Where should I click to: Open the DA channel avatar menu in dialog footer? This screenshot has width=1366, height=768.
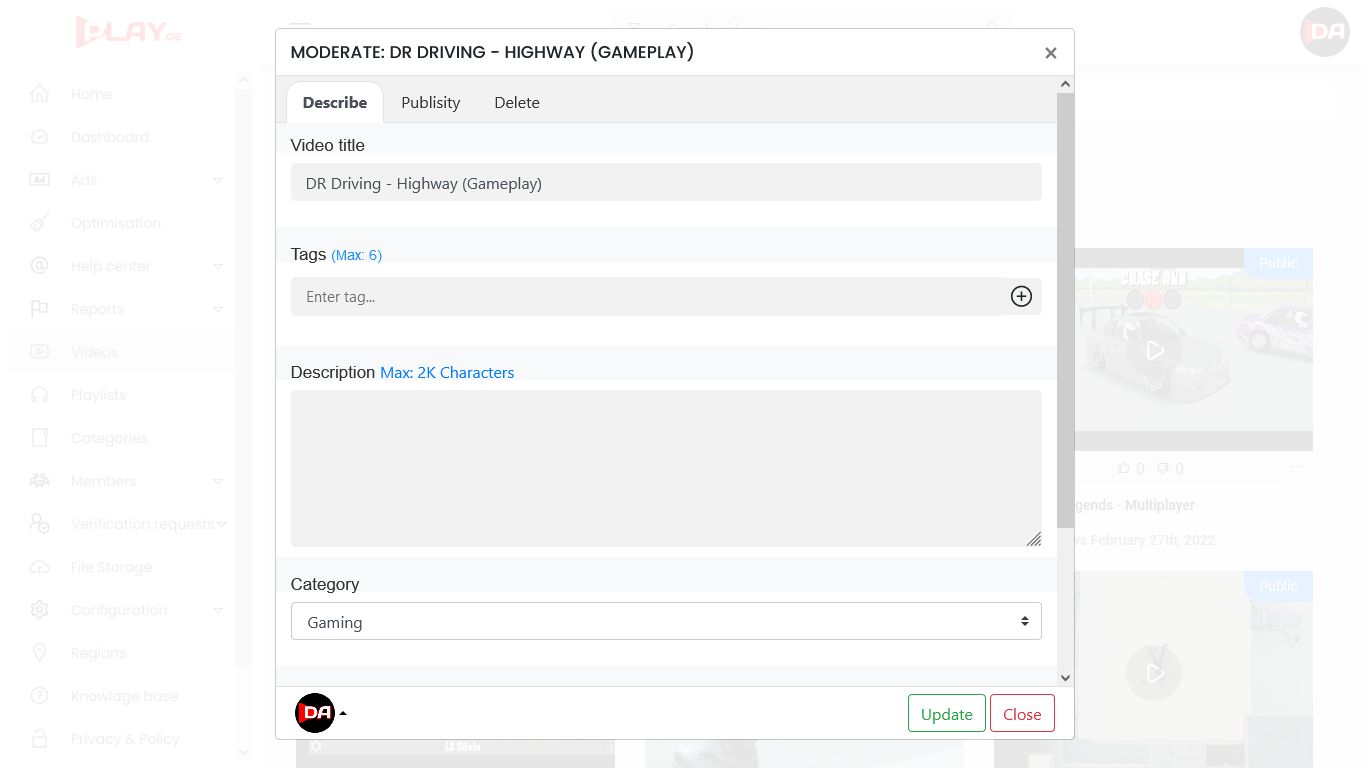click(x=321, y=713)
